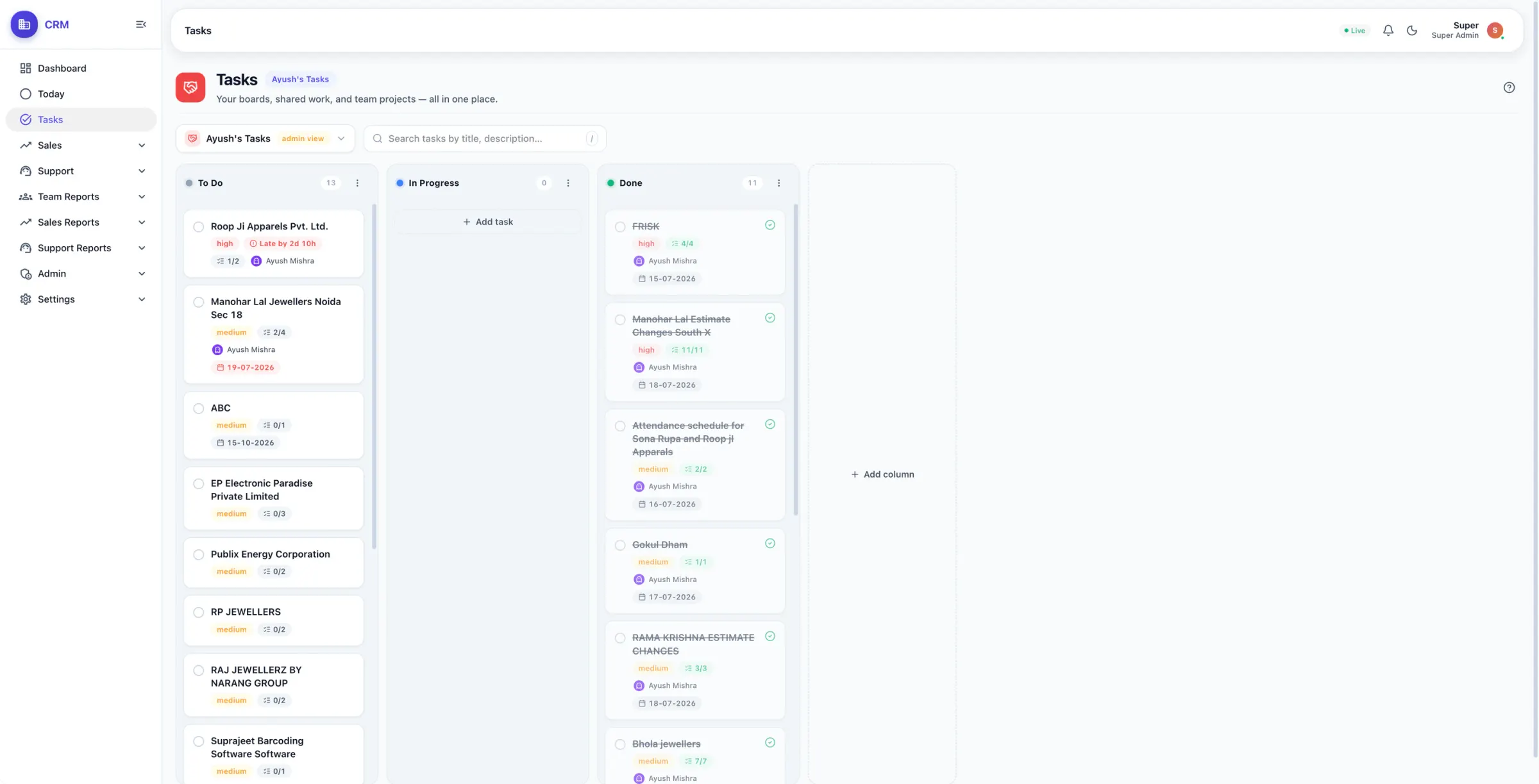
Task: Expand the Support menu
Action: [81, 171]
